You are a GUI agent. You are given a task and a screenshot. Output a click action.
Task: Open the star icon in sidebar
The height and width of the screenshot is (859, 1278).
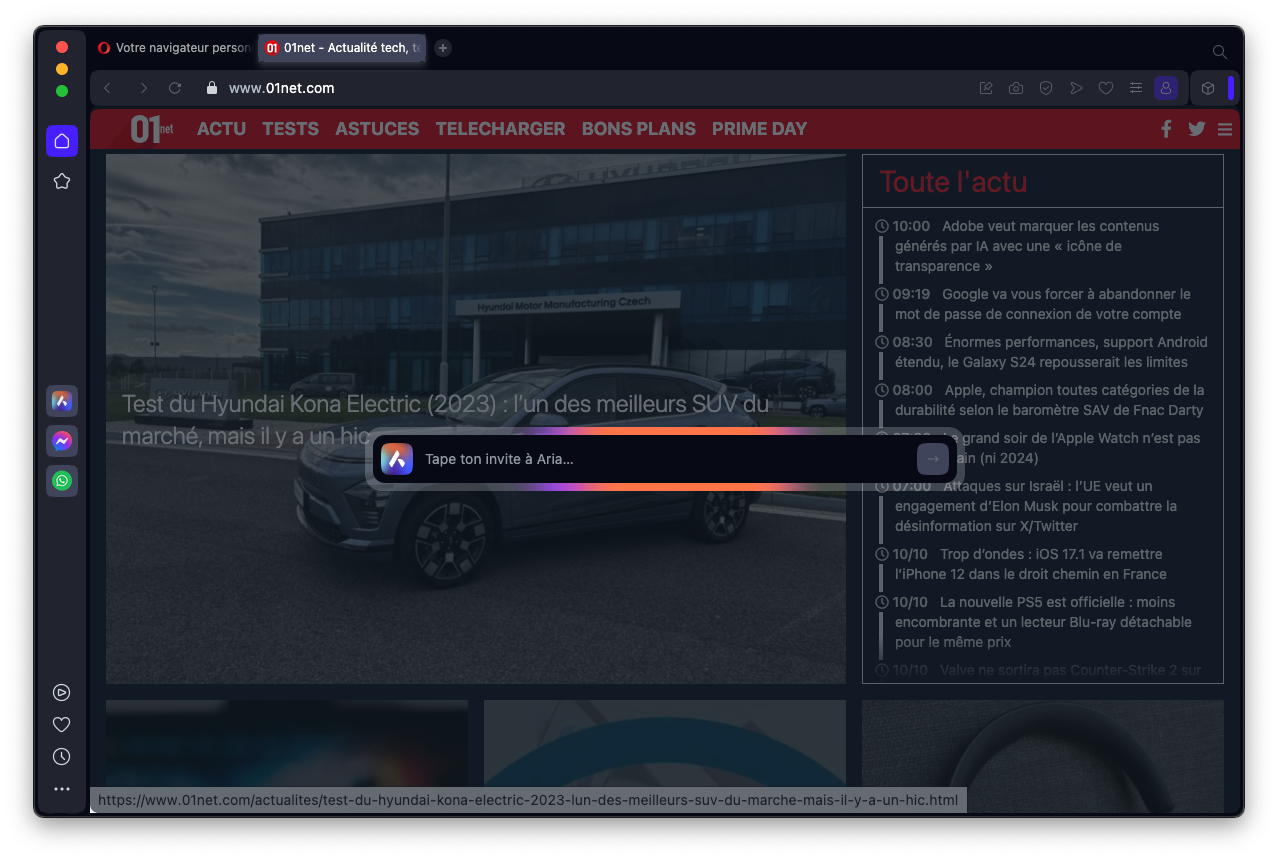62,181
